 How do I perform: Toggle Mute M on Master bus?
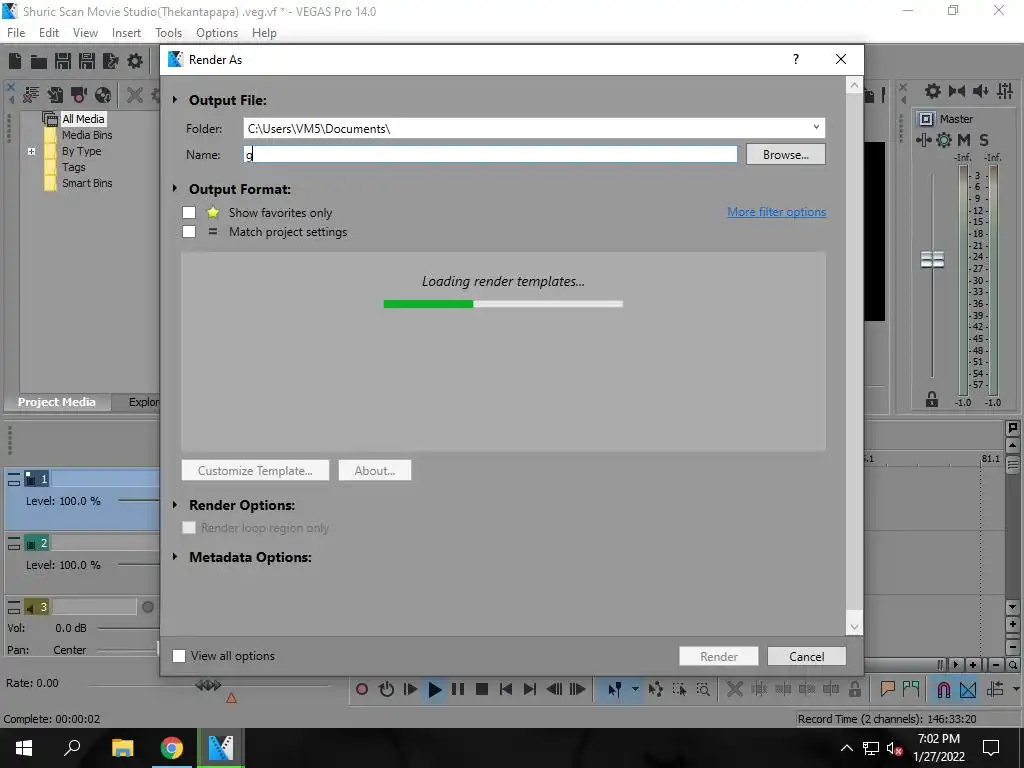coord(964,140)
